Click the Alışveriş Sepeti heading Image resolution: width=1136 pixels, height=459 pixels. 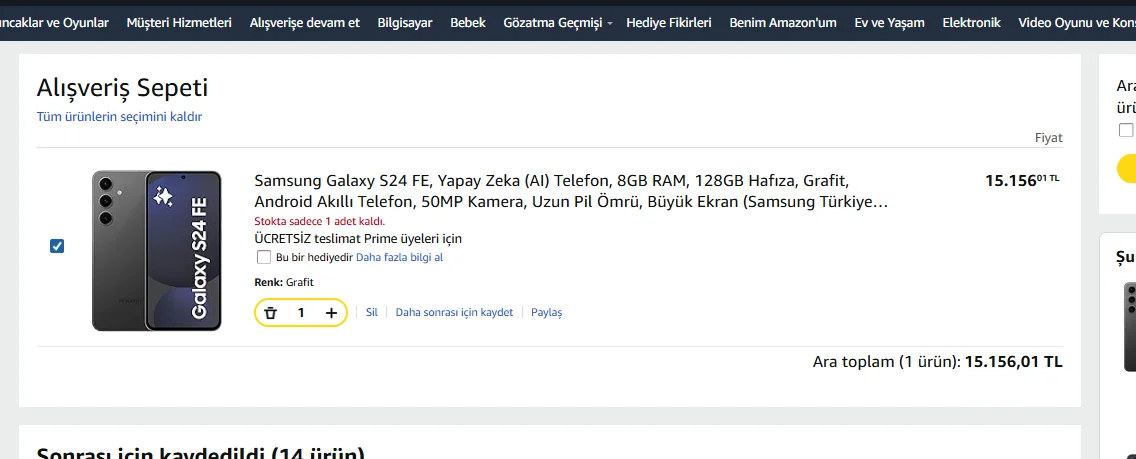(x=122, y=88)
